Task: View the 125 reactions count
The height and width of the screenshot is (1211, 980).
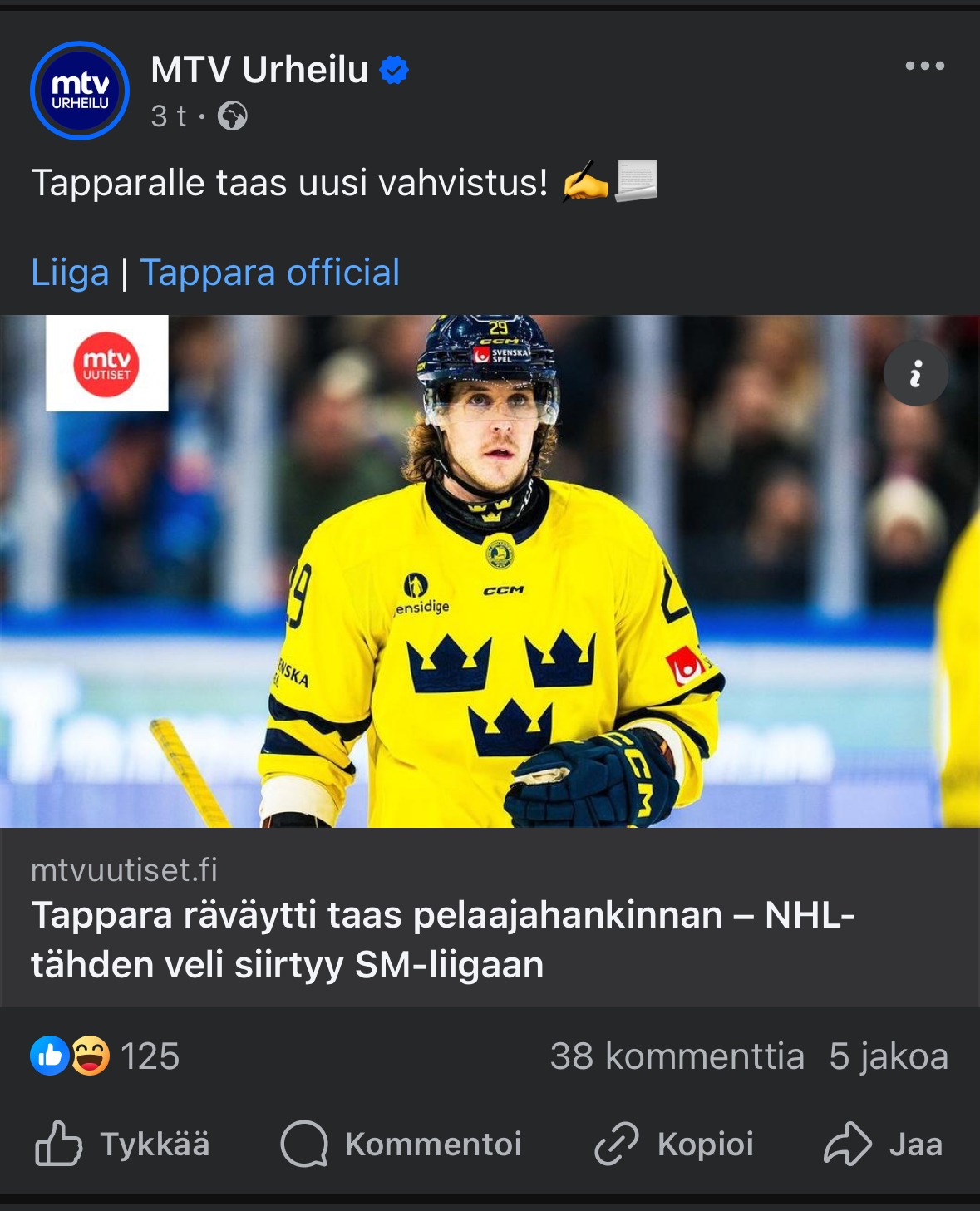Action: (x=150, y=1056)
